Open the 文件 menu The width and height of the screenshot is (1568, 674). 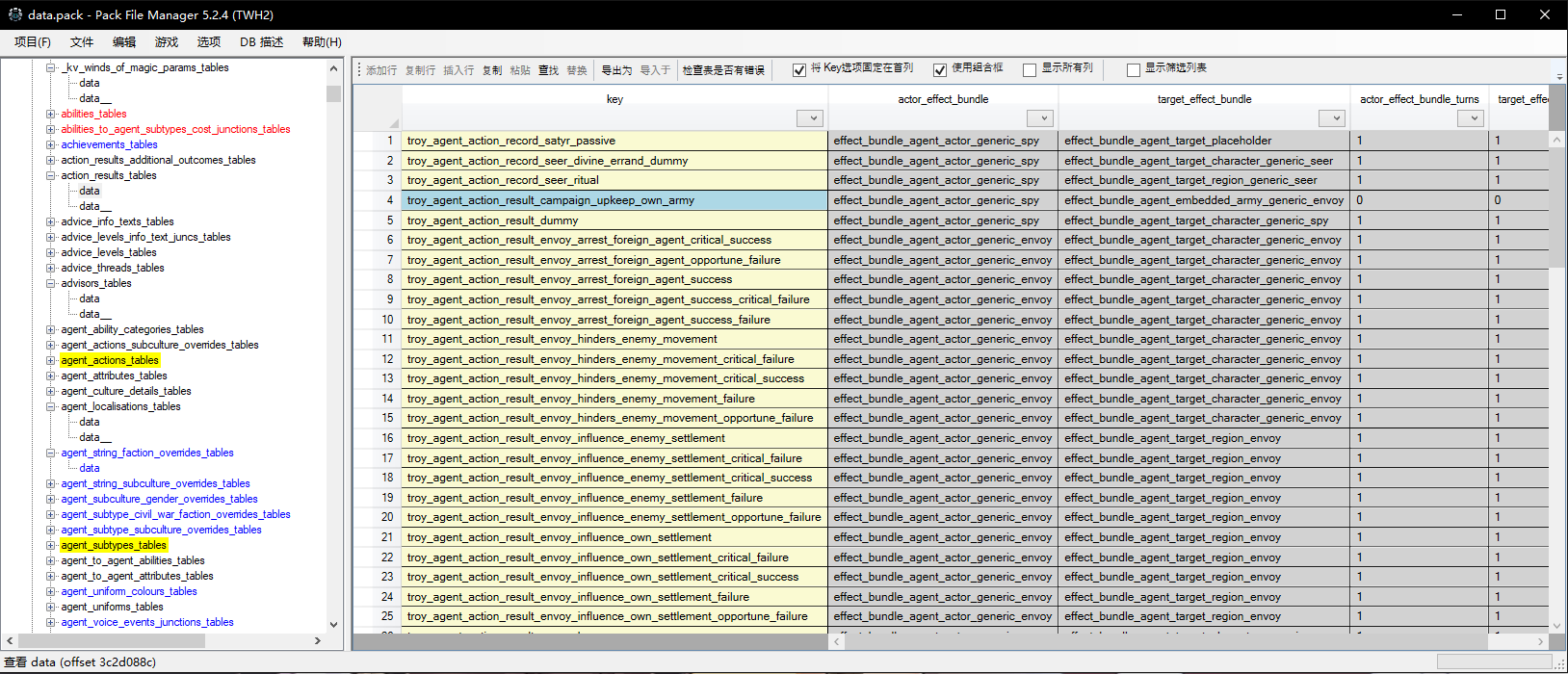click(82, 42)
